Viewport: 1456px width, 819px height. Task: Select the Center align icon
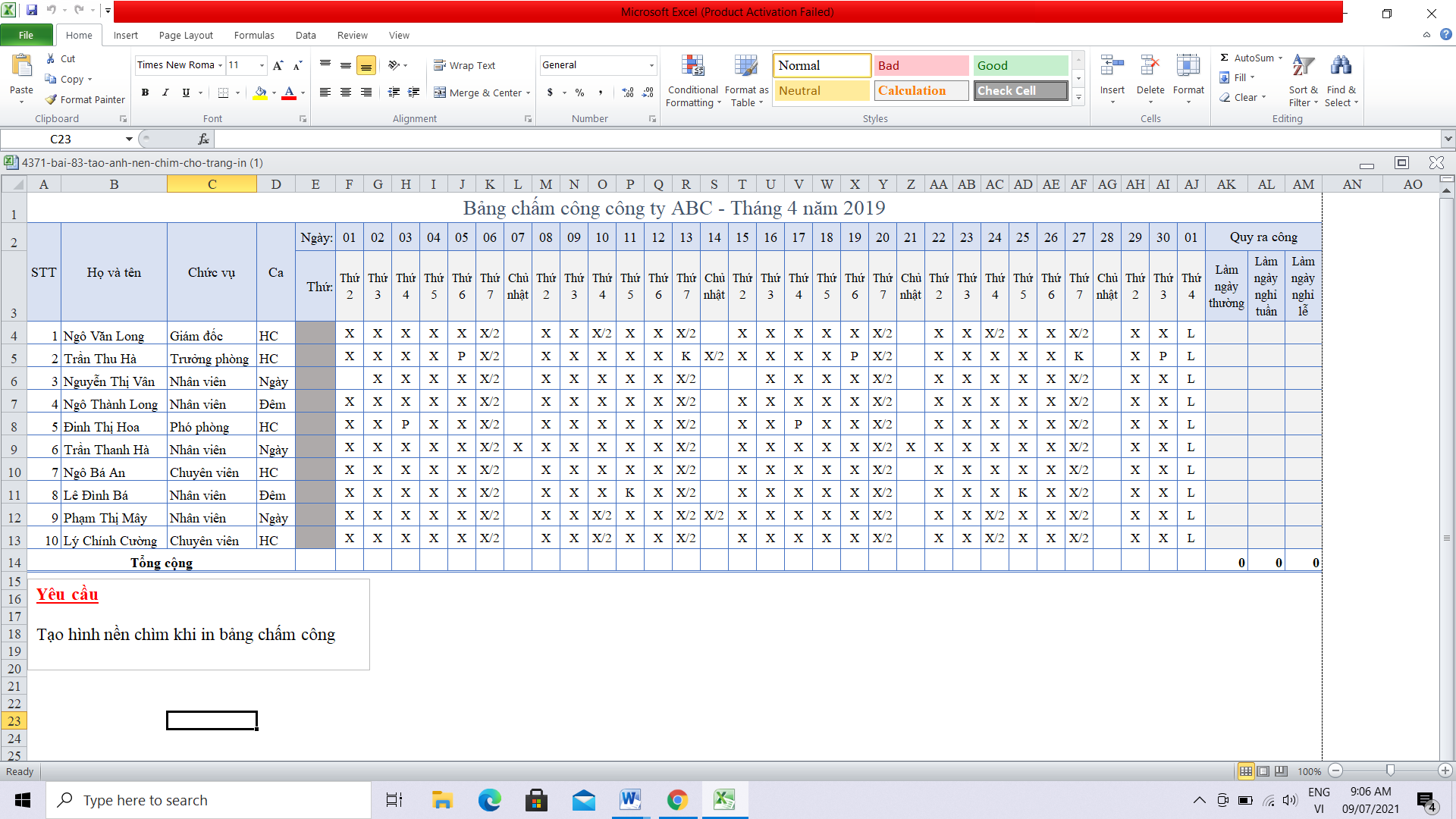pyautogui.click(x=346, y=93)
